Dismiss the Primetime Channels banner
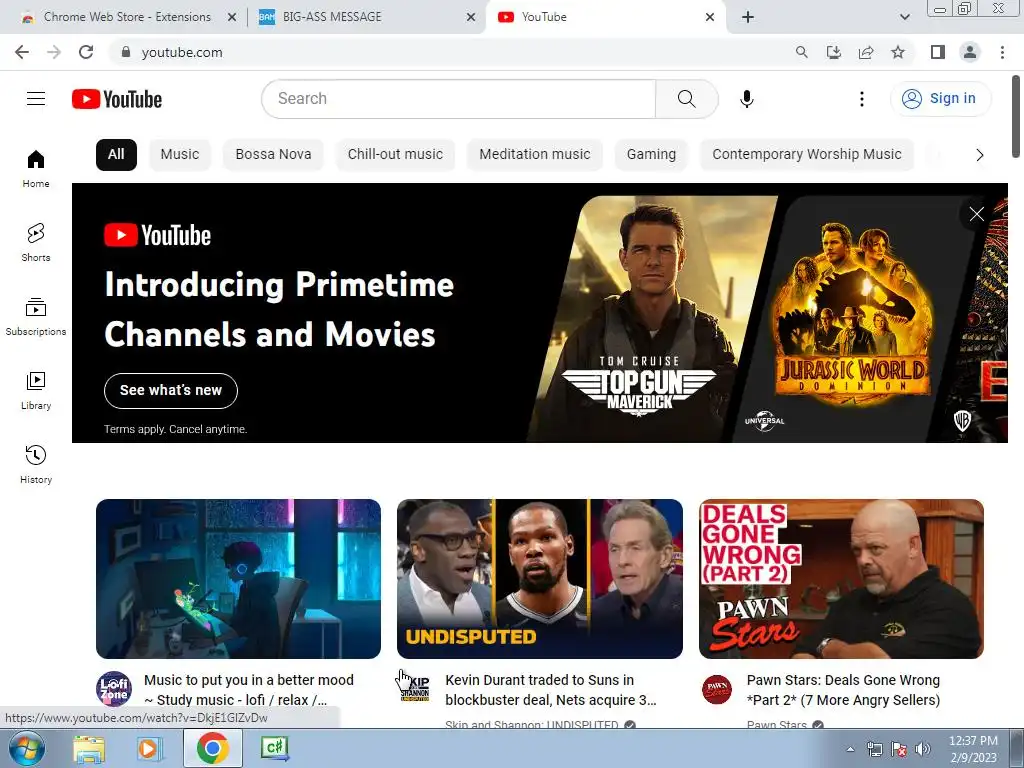This screenshot has width=1024, height=768. pyautogui.click(x=976, y=214)
